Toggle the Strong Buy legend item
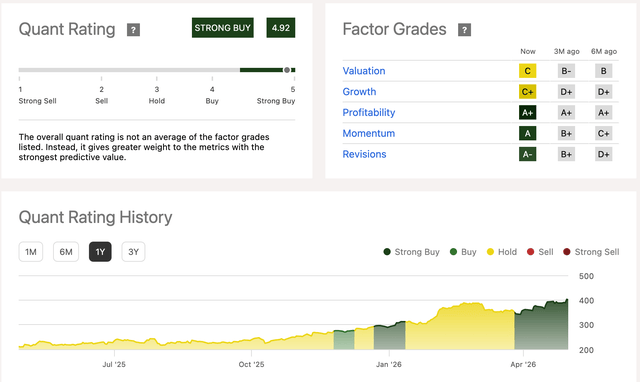 click(x=411, y=252)
